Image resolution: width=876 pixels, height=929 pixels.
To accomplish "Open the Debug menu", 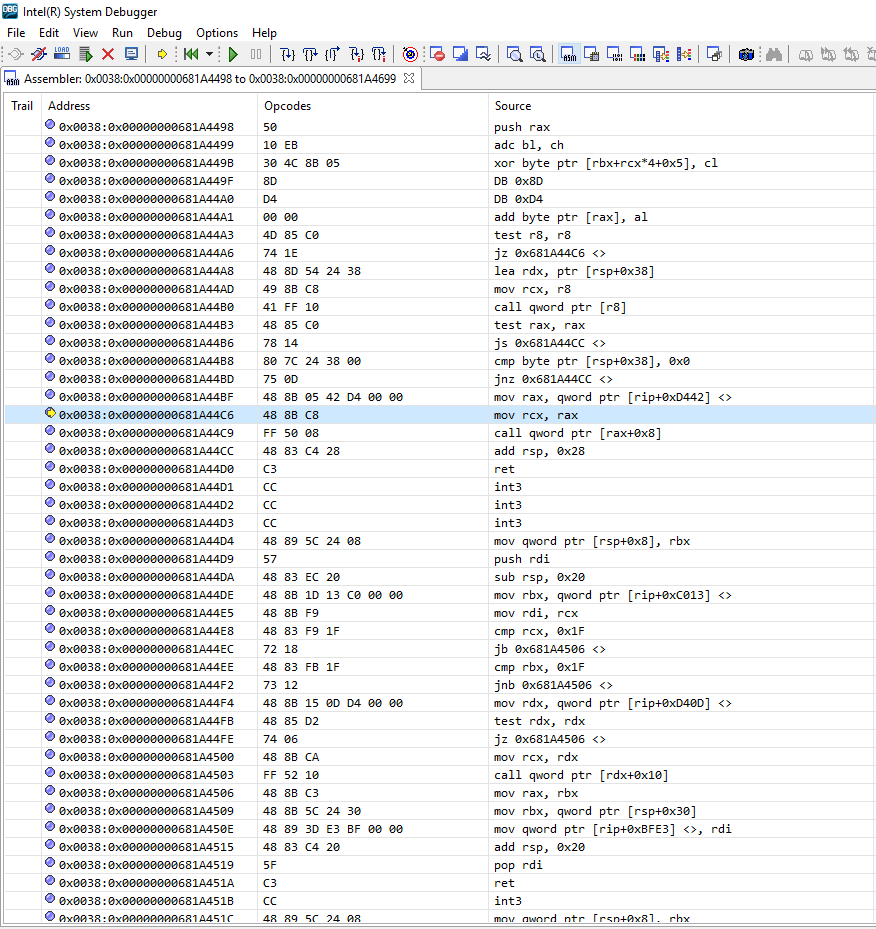I will click(x=164, y=33).
